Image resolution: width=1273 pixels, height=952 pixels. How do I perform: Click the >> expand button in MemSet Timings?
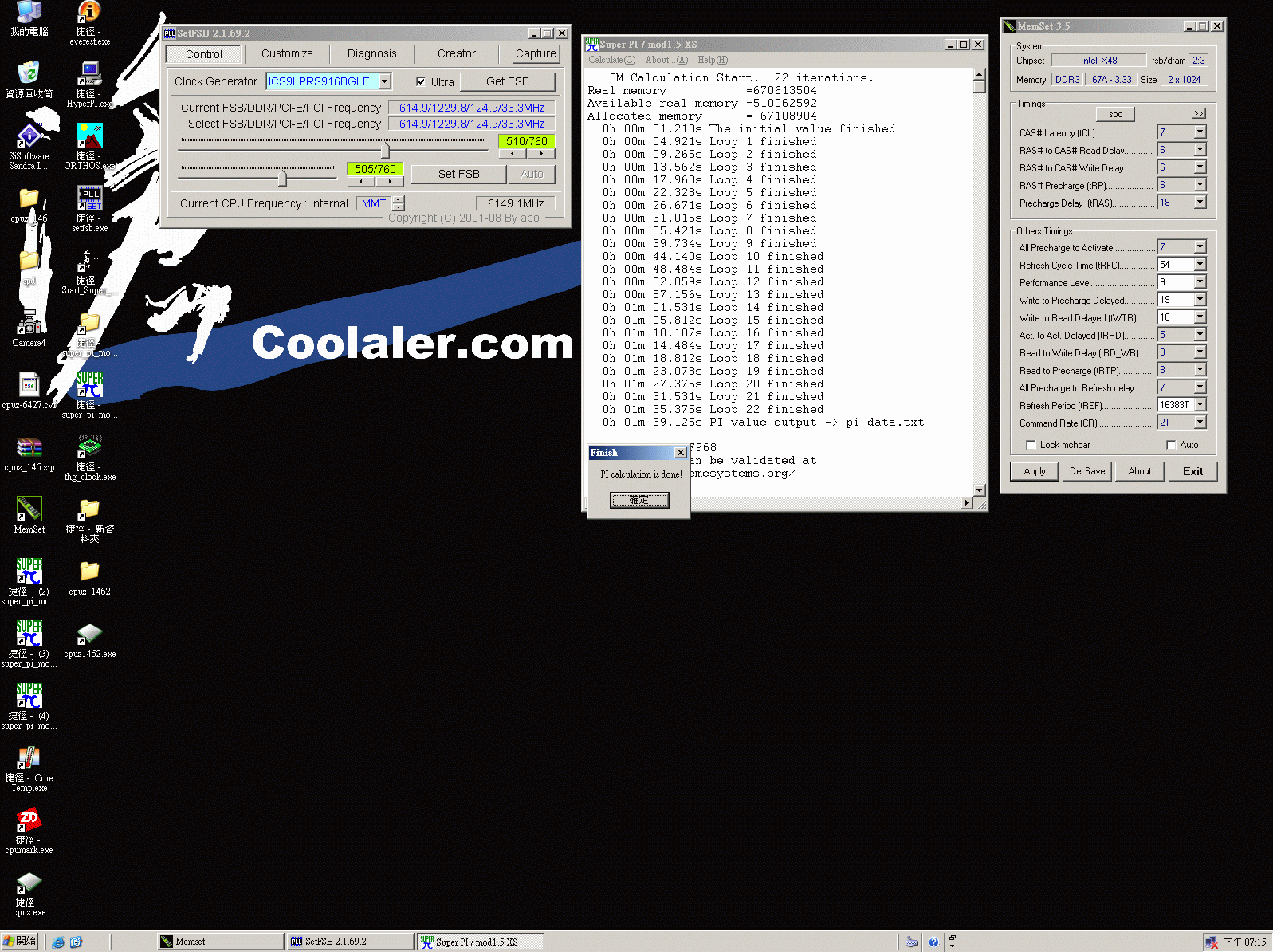tap(1198, 114)
